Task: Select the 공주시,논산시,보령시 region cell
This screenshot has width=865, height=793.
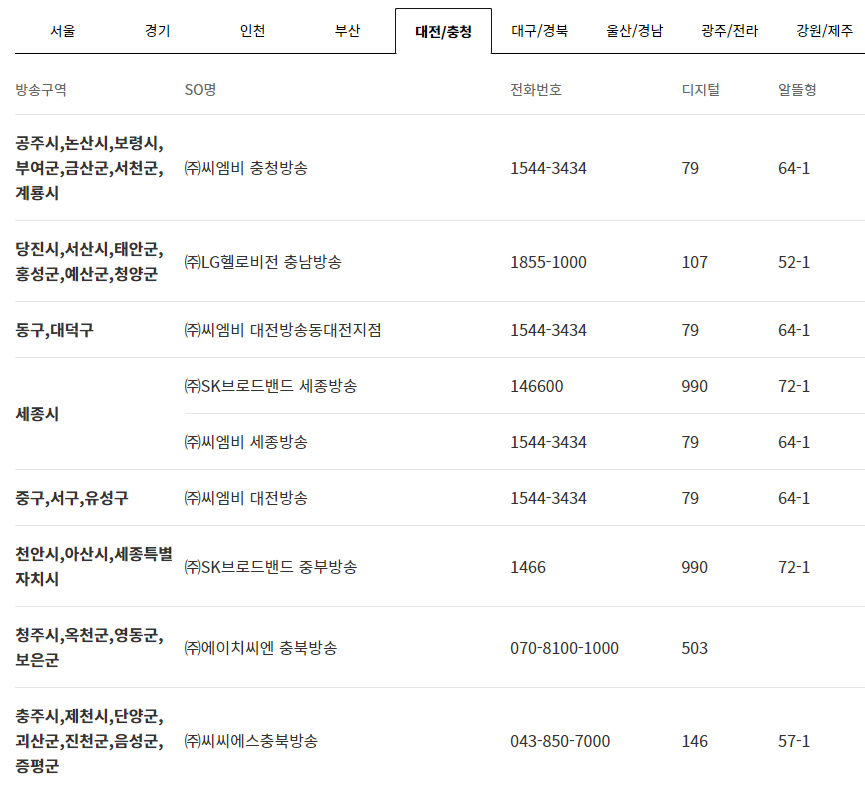Action: click(x=89, y=168)
